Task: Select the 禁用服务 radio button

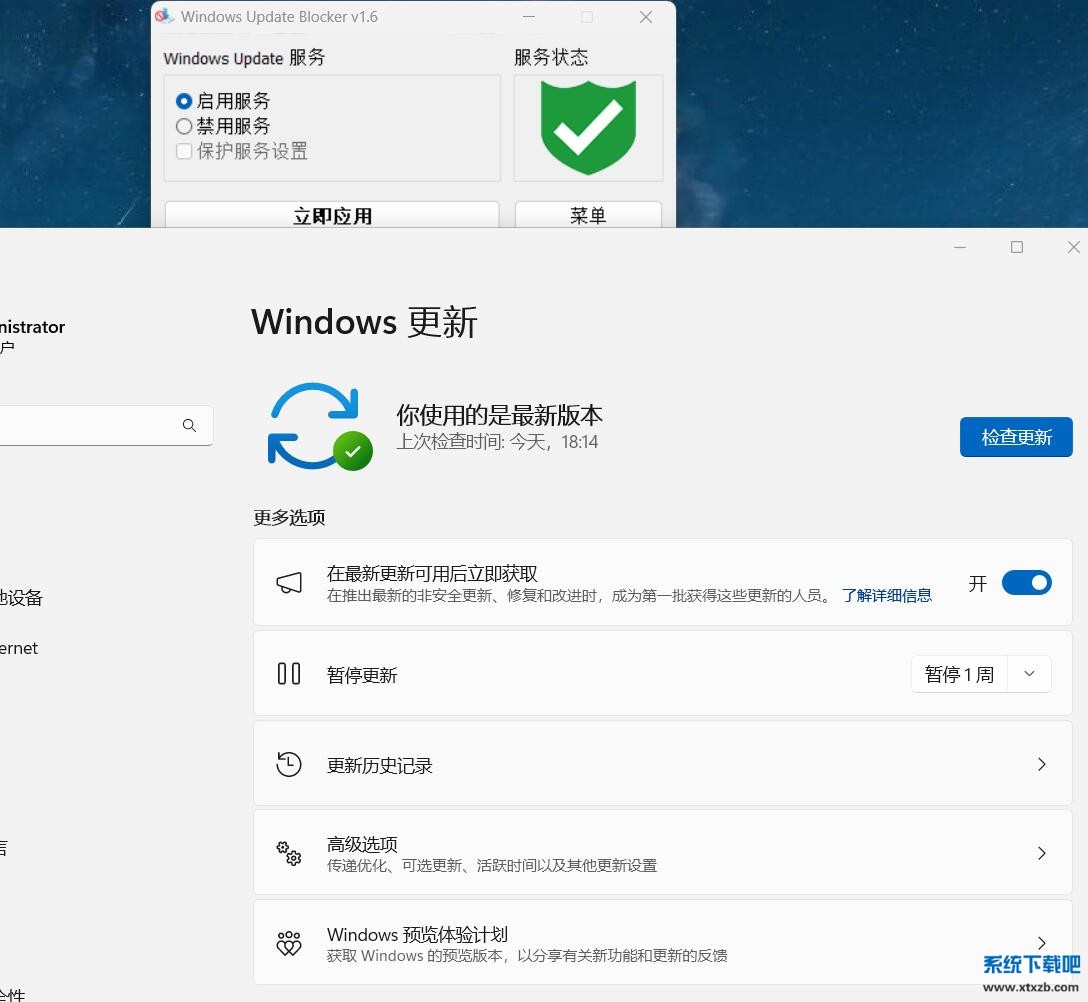Action: [x=182, y=126]
